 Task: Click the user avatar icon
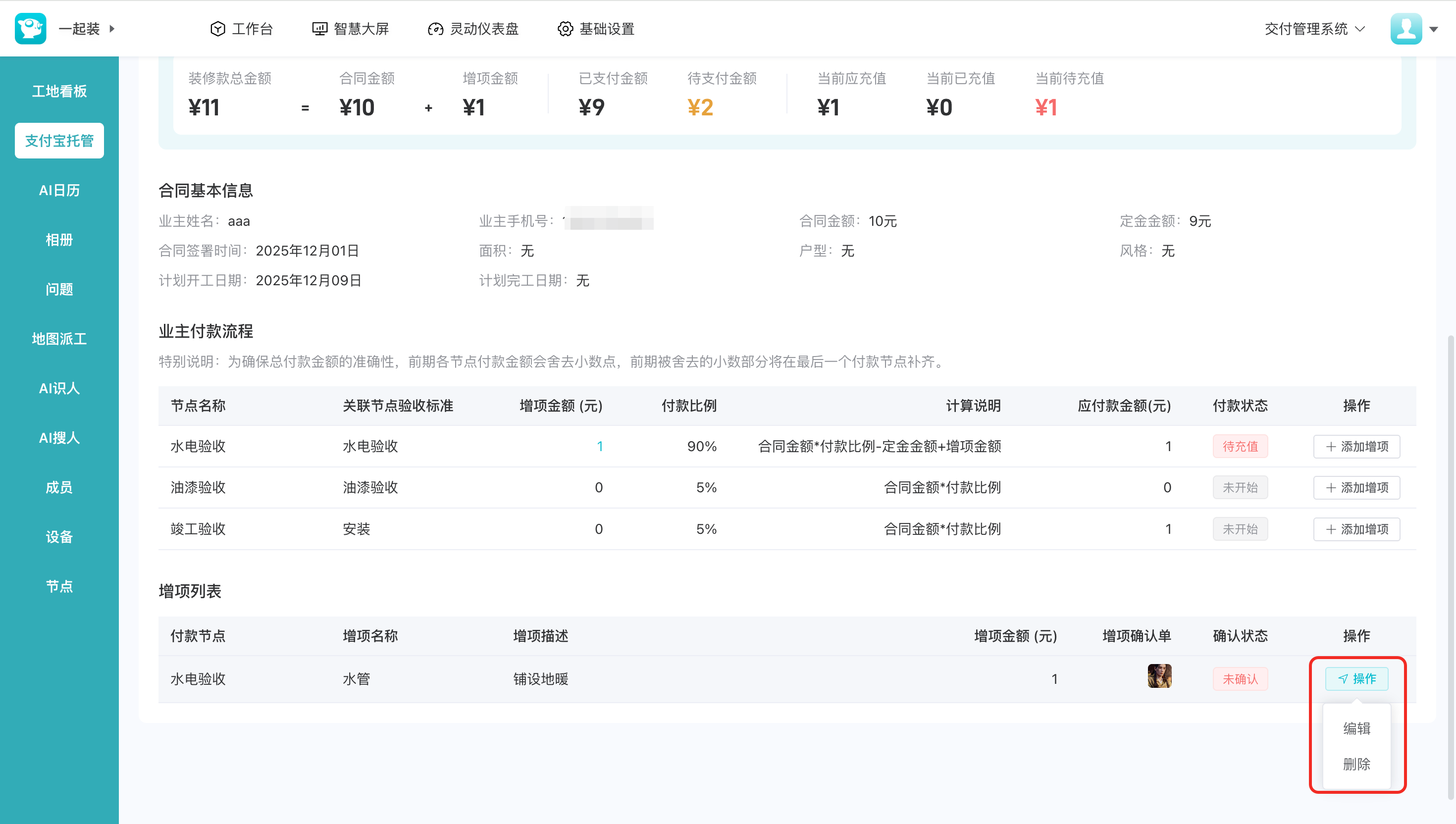pos(1405,28)
